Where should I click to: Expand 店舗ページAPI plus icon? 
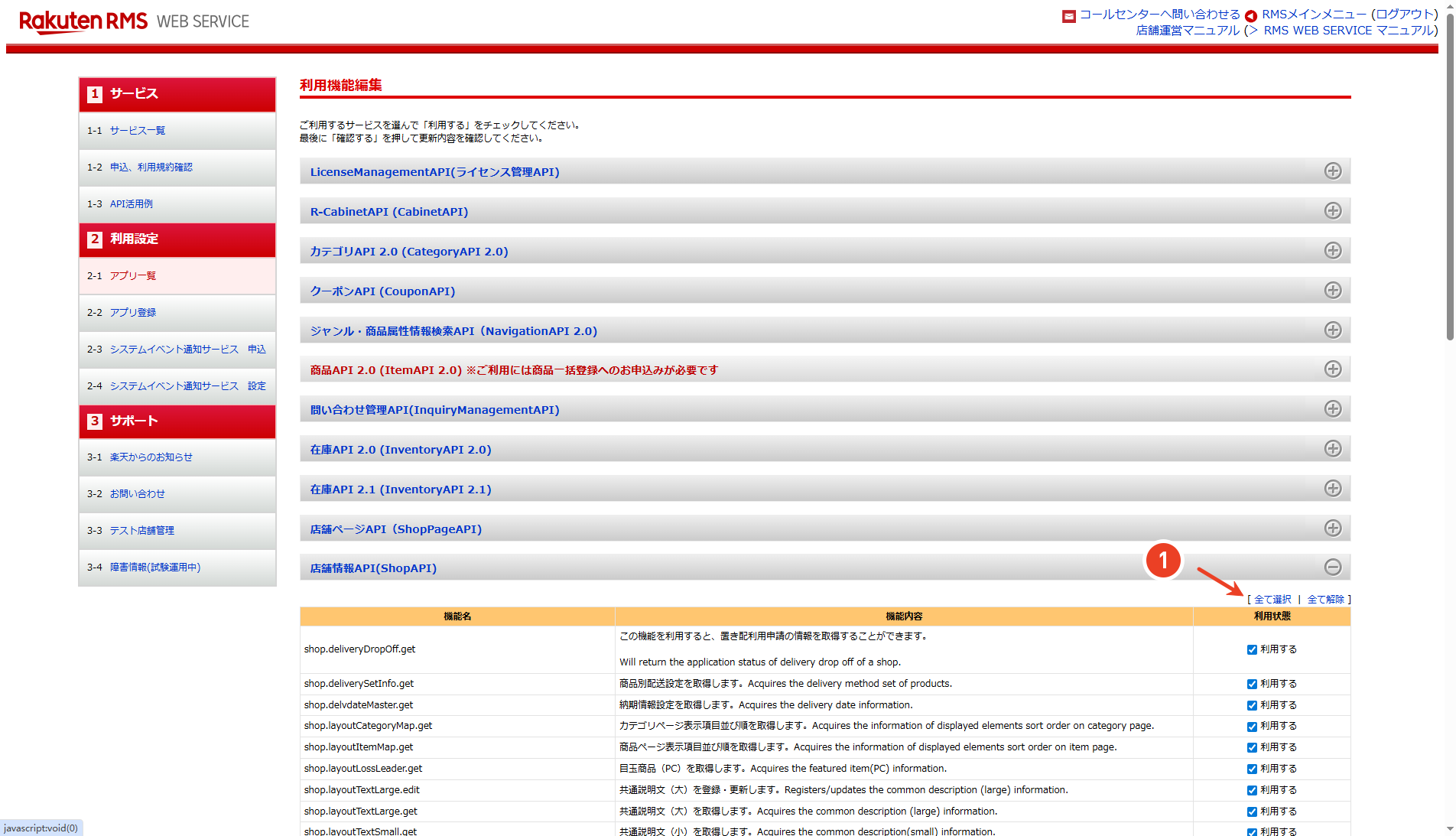point(1333,529)
